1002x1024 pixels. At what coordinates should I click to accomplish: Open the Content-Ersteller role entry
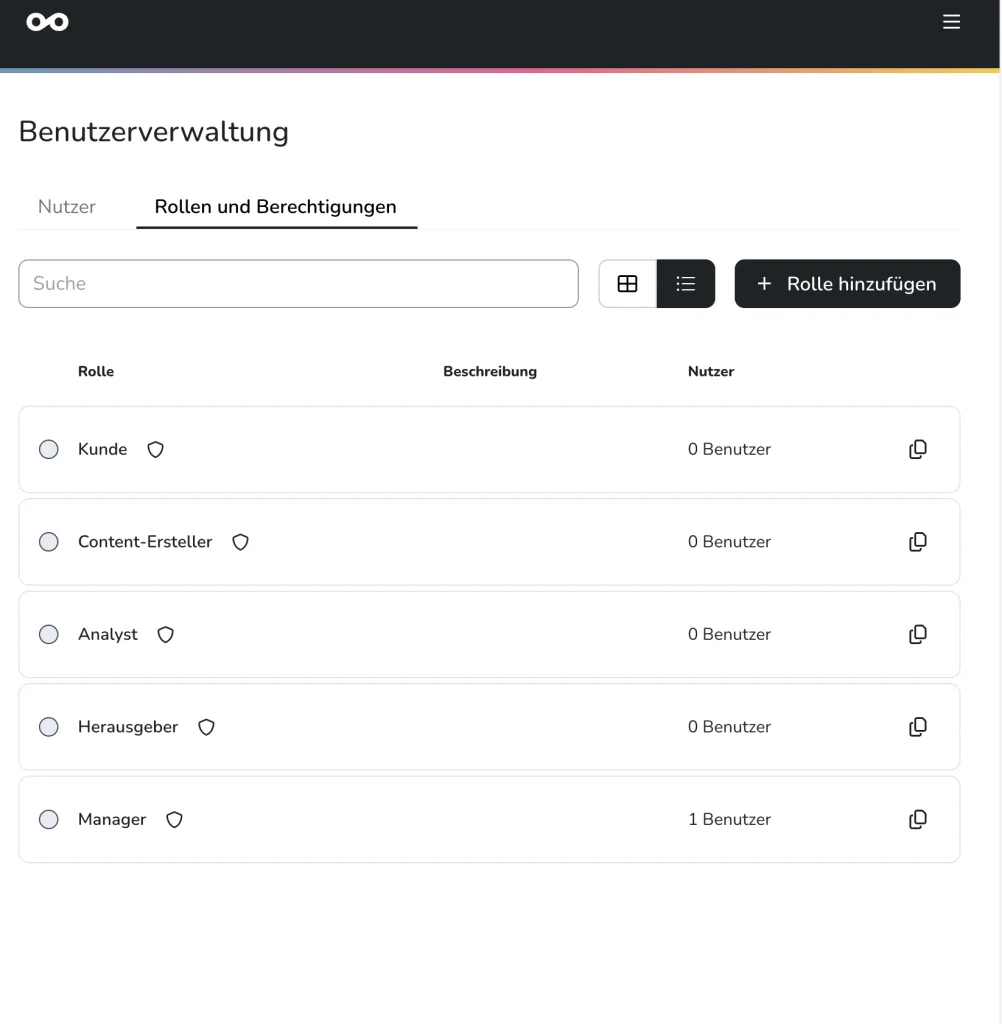pos(145,542)
